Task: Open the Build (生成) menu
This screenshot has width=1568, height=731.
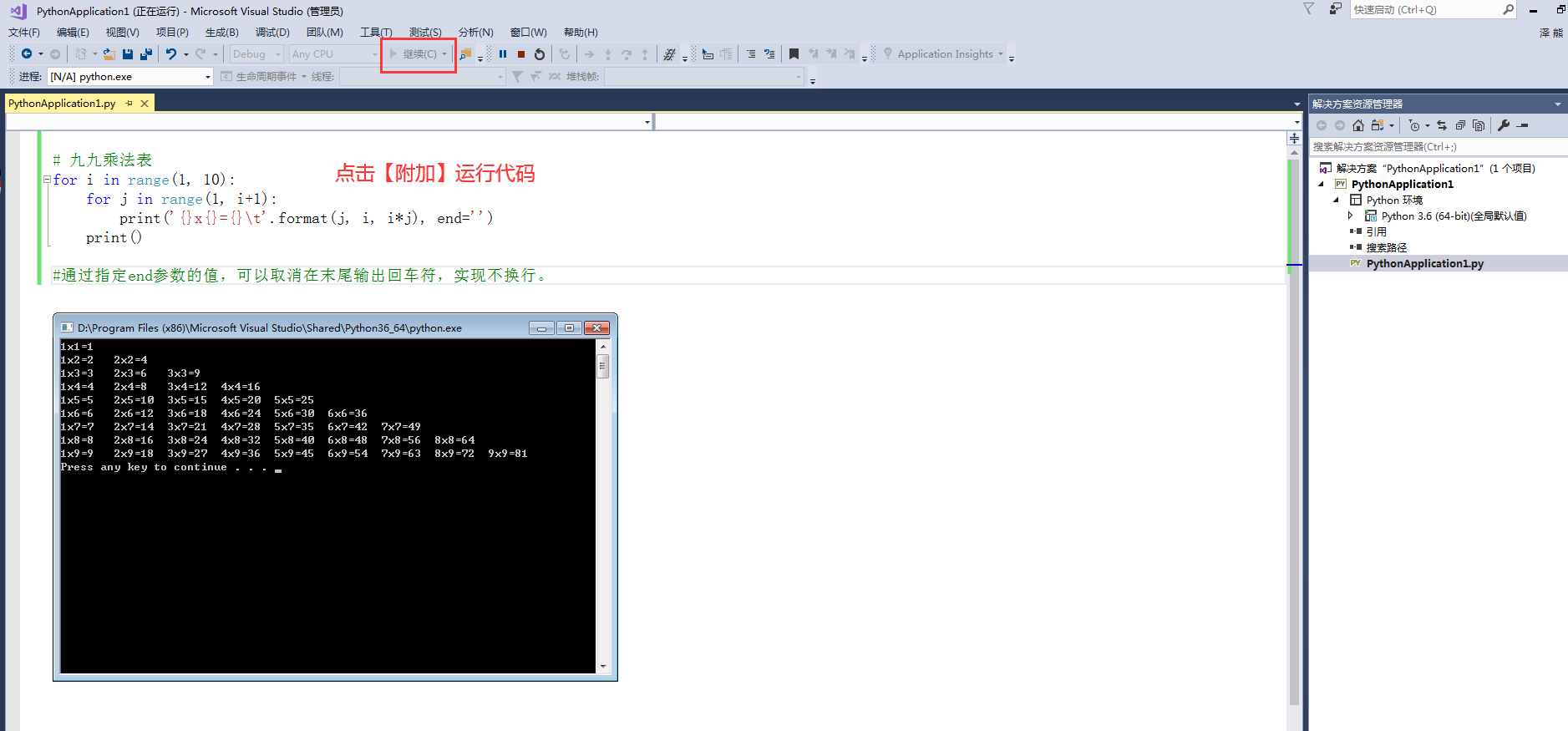Action: coord(222,33)
